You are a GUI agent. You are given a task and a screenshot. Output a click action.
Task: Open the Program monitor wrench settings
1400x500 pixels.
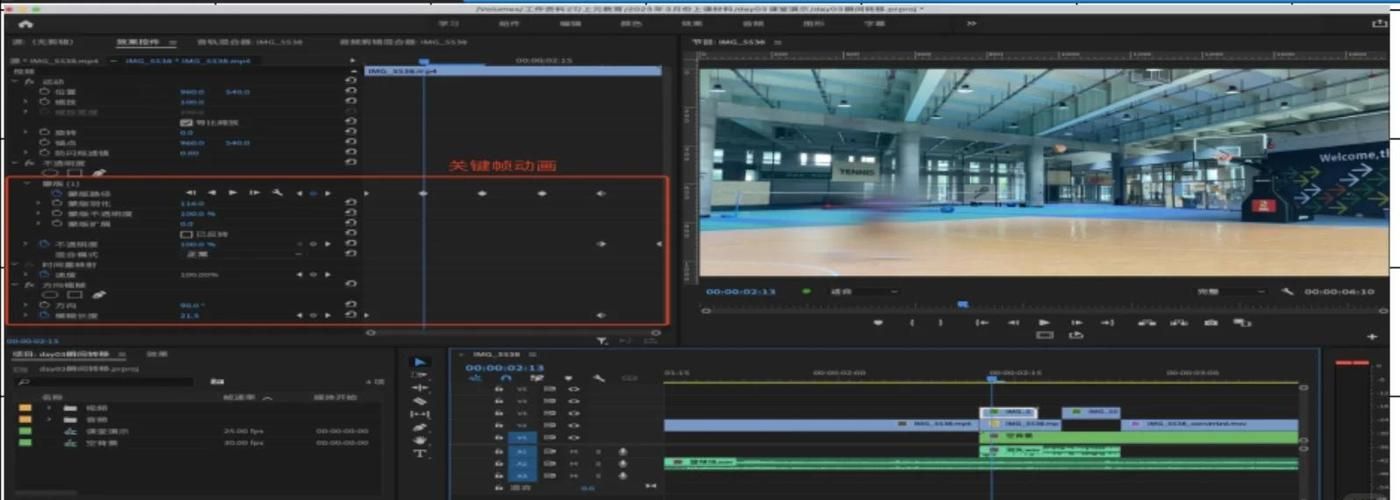tap(1287, 292)
